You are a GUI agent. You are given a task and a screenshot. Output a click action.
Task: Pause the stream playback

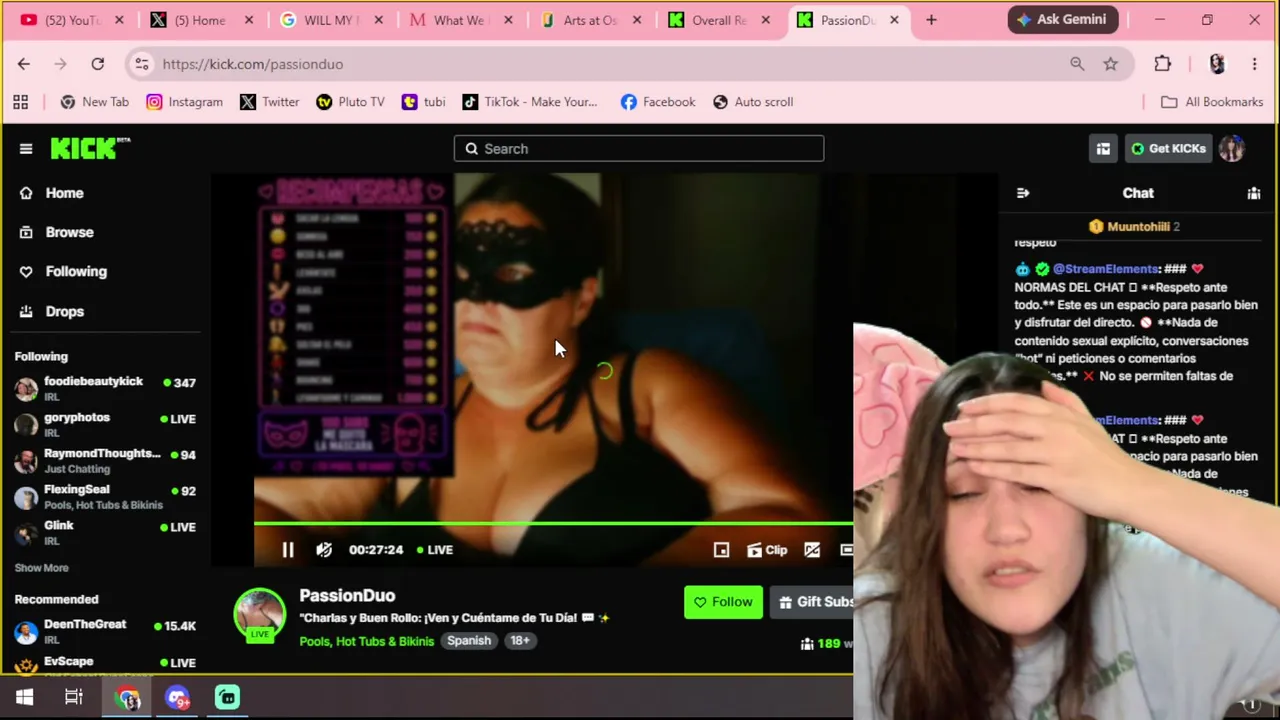(x=288, y=550)
